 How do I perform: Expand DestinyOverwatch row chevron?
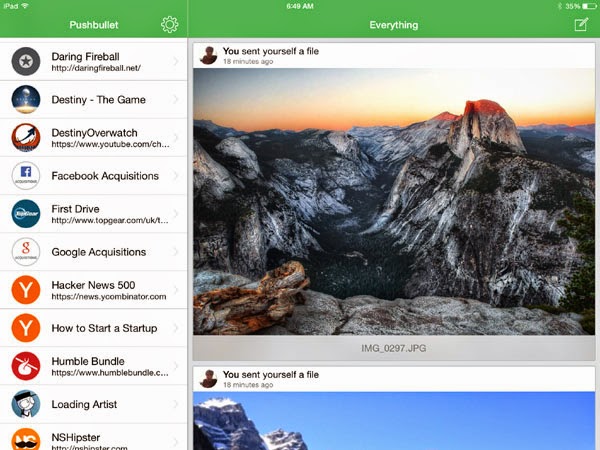point(176,137)
